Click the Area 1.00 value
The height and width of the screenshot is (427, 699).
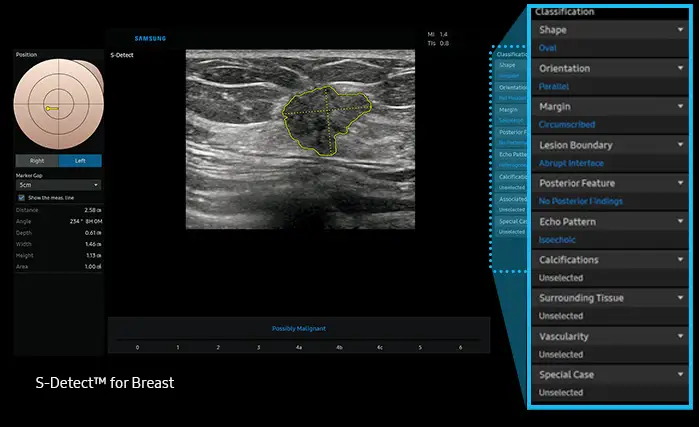point(93,267)
